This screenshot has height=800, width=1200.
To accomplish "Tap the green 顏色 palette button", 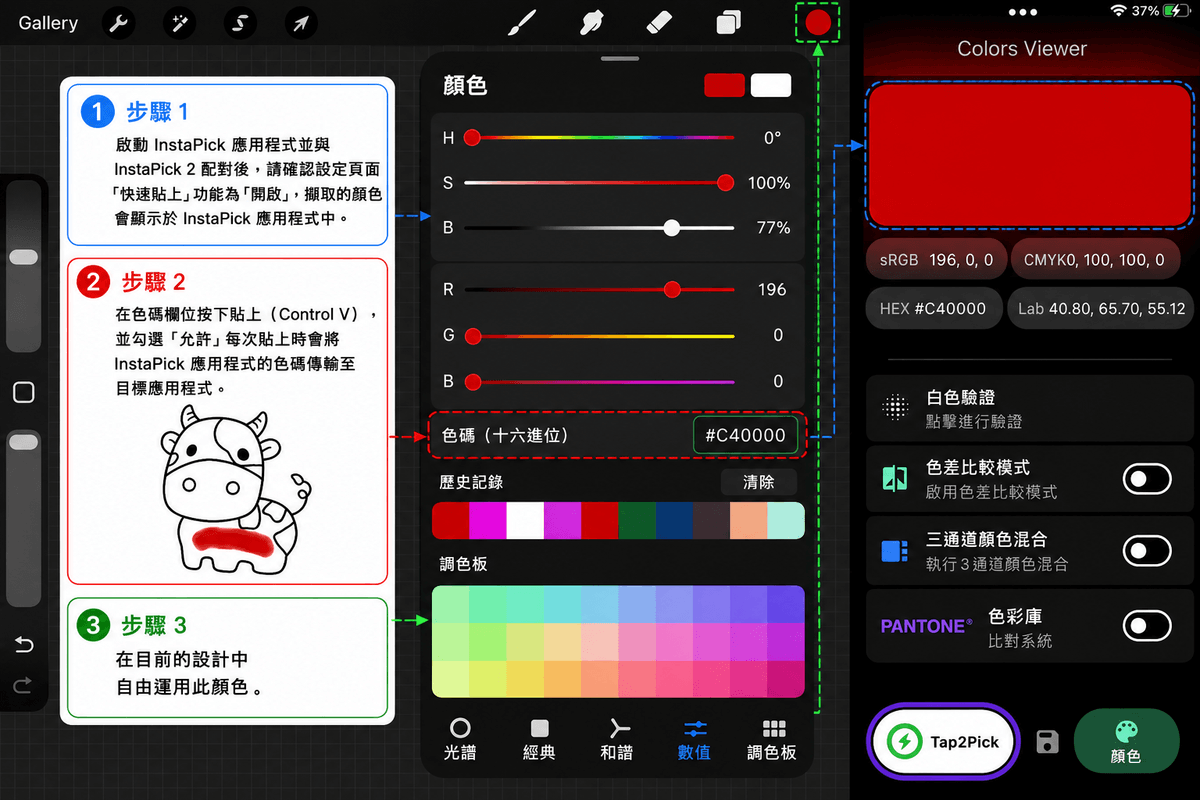I will pyautogui.click(x=1126, y=742).
